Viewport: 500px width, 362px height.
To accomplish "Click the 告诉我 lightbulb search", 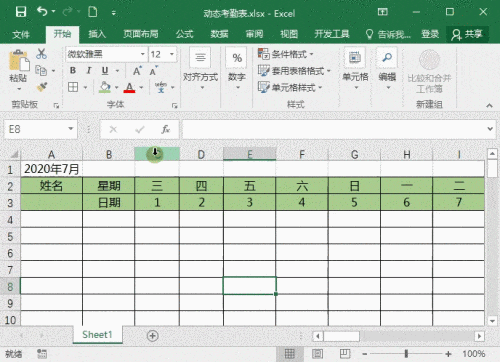I will 388,34.
